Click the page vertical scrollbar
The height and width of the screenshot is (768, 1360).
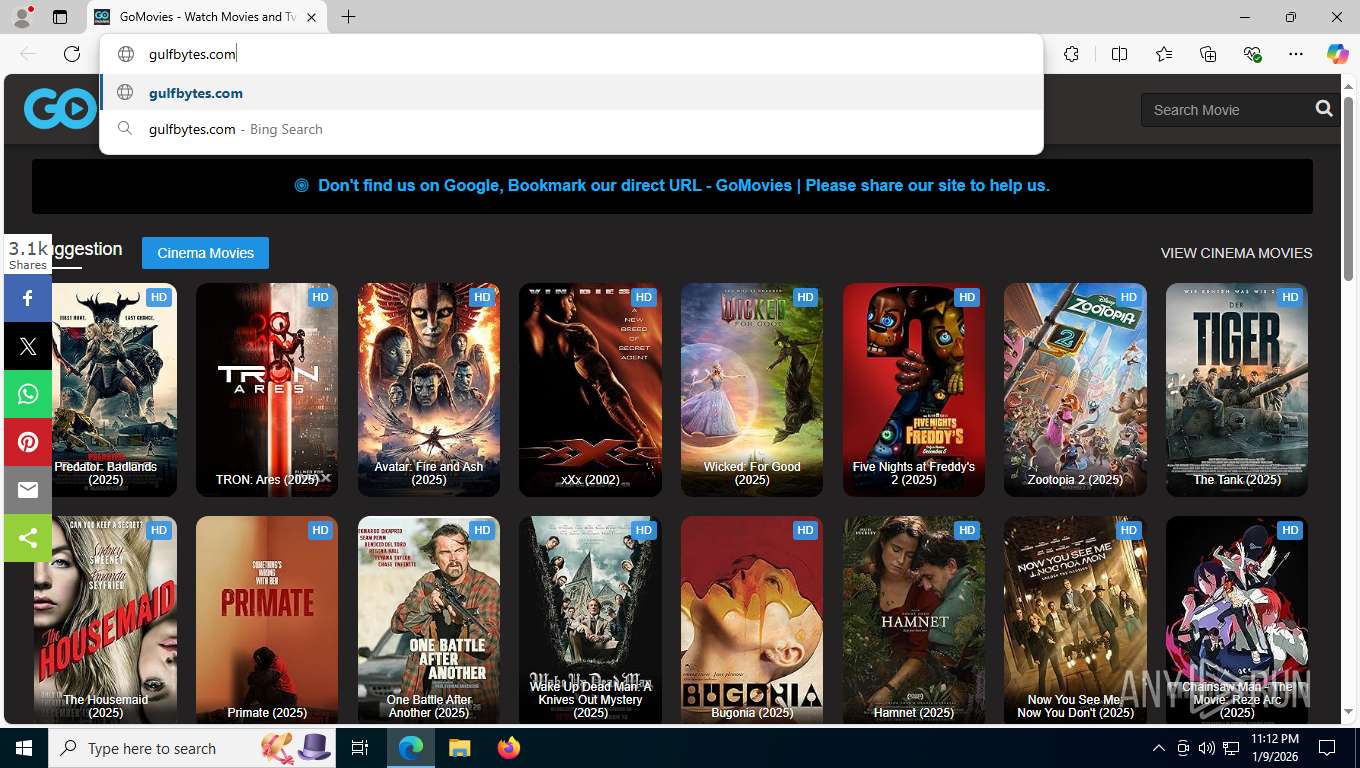[1349, 190]
